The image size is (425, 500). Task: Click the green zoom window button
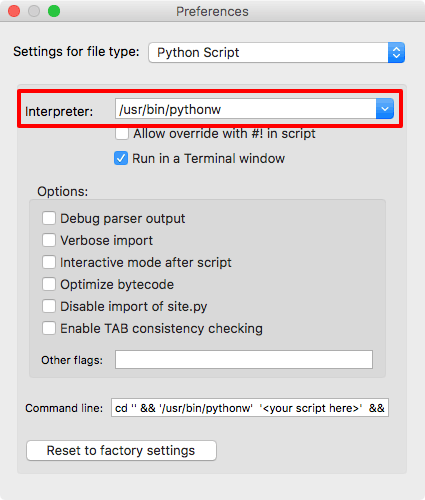(x=54, y=11)
